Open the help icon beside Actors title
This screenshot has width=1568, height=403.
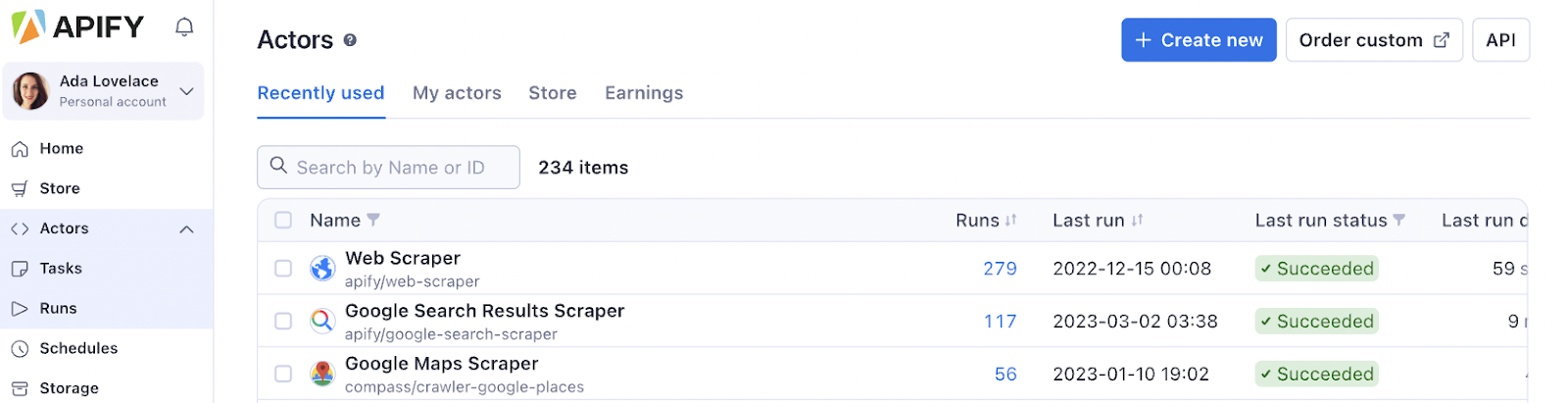(x=350, y=40)
